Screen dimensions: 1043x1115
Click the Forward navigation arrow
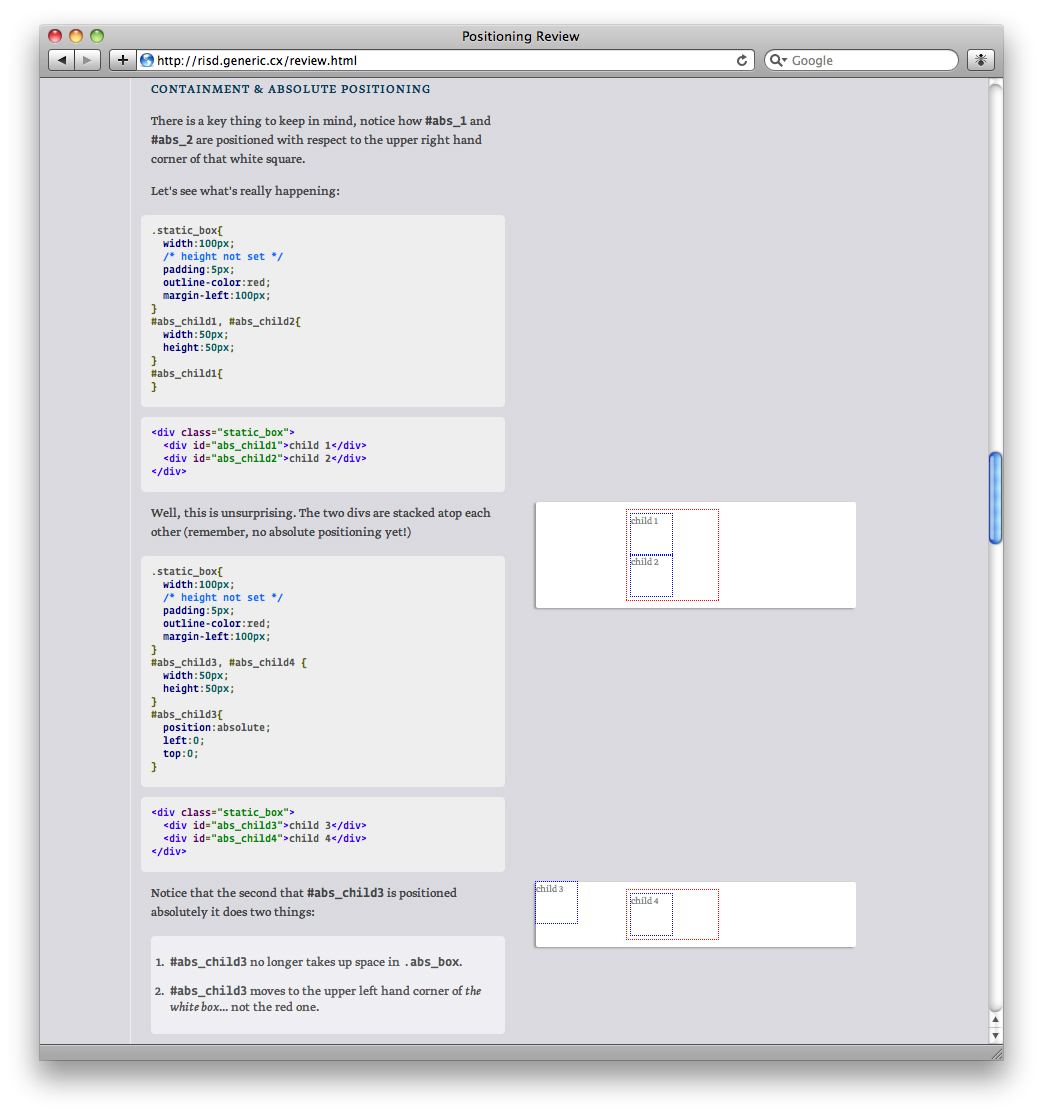click(x=88, y=60)
